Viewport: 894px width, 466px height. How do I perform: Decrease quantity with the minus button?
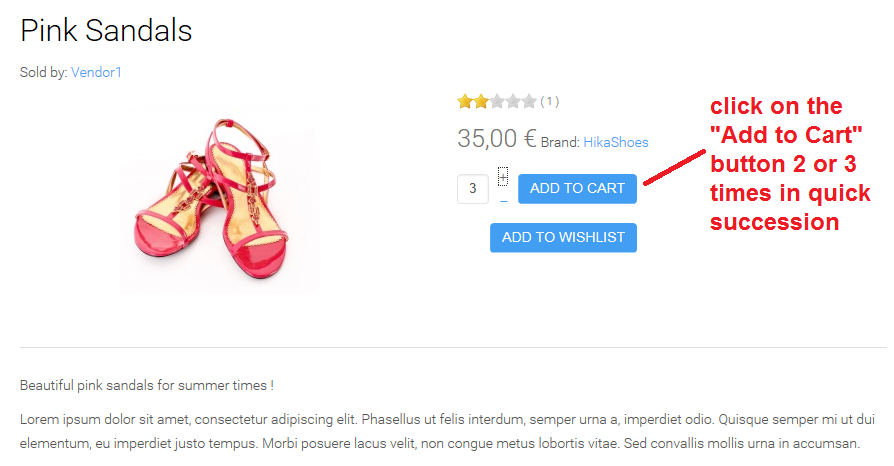(503, 201)
